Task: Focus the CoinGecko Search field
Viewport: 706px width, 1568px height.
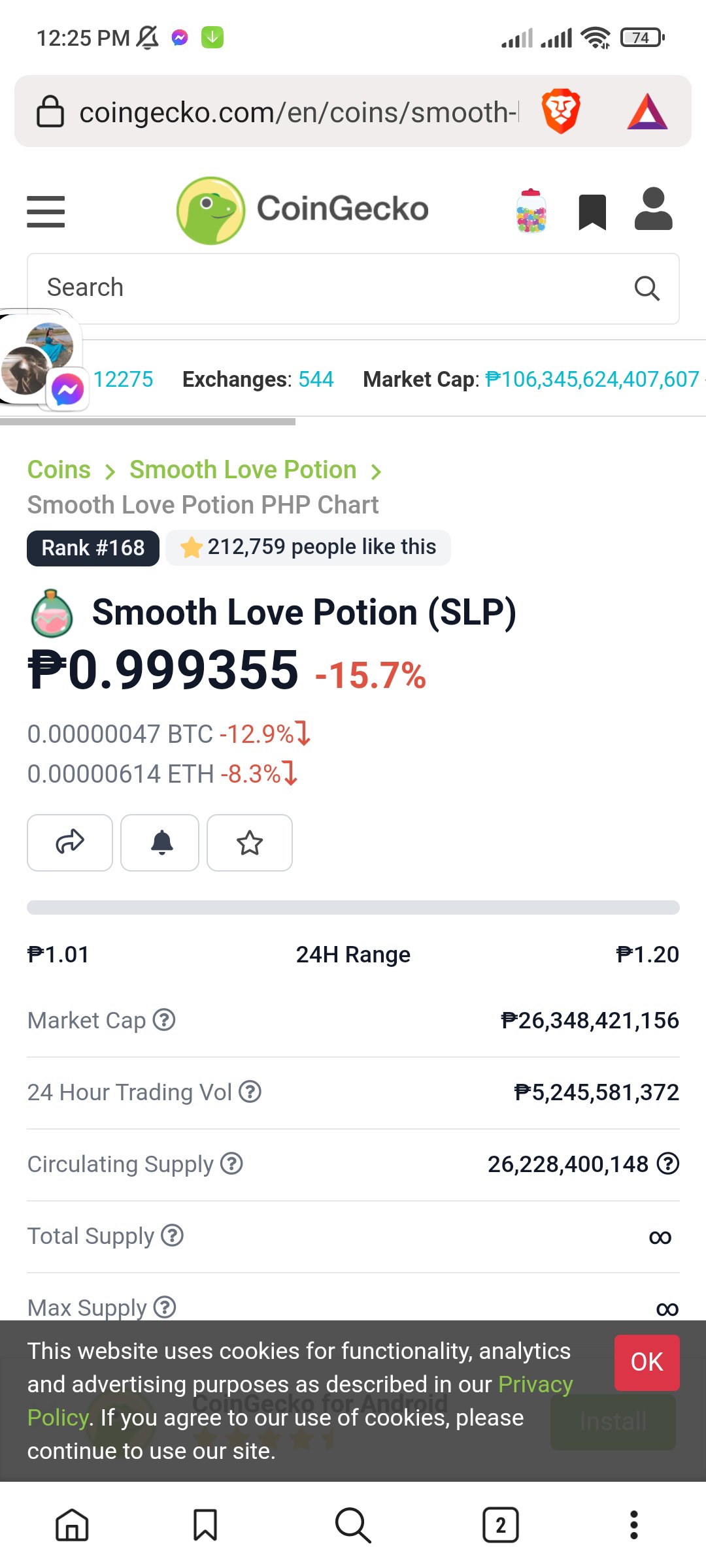Action: coord(353,288)
